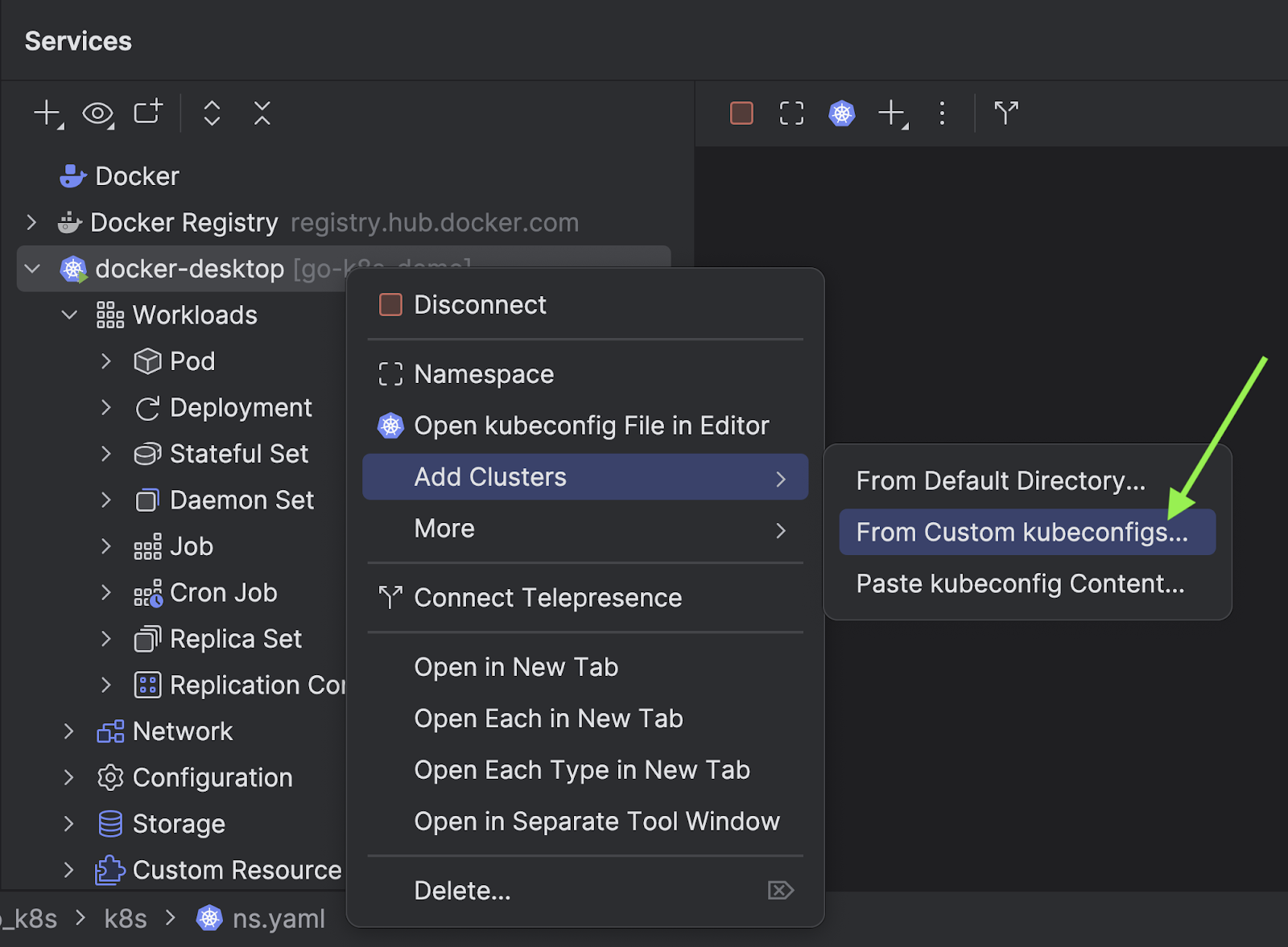Click the docker-desktop Kubernetes cluster icon
Screen dimensions: 1288x947
coord(73,269)
